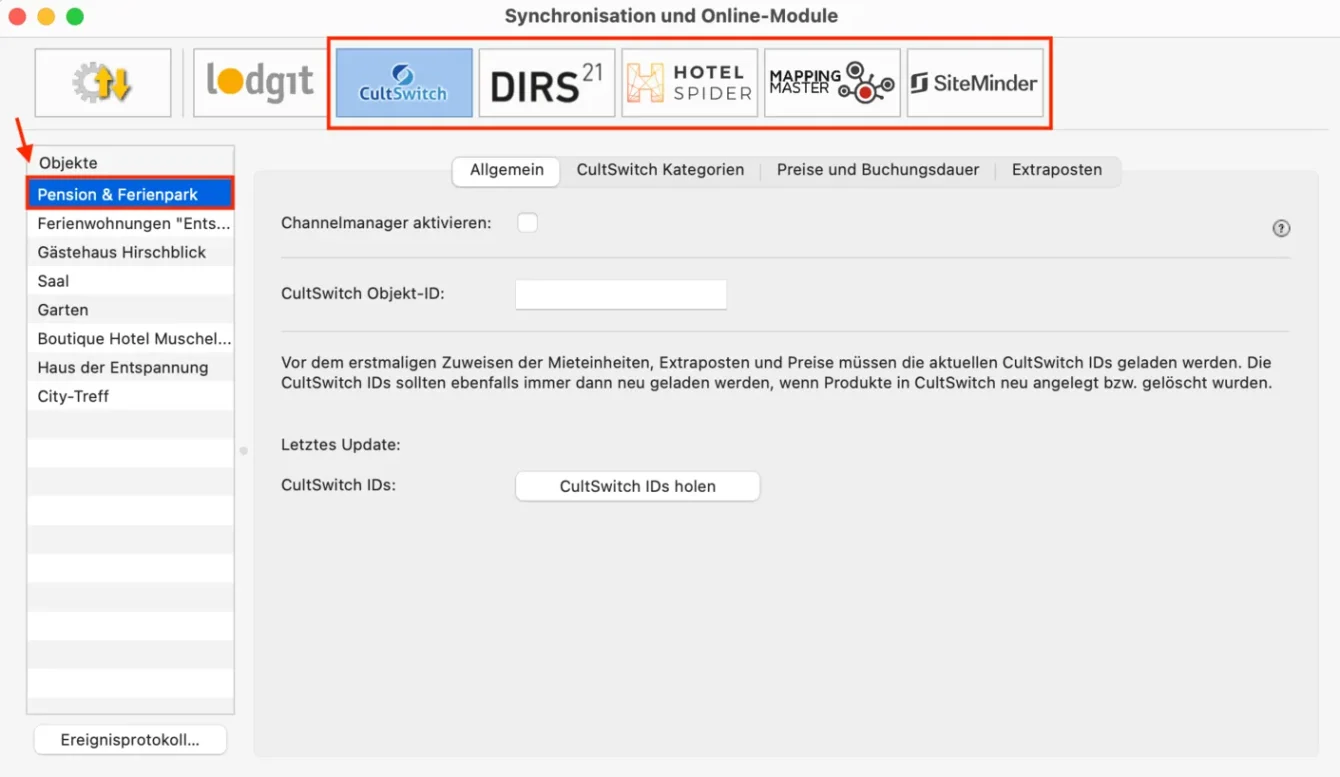Select the Saal object

[130, 281]
